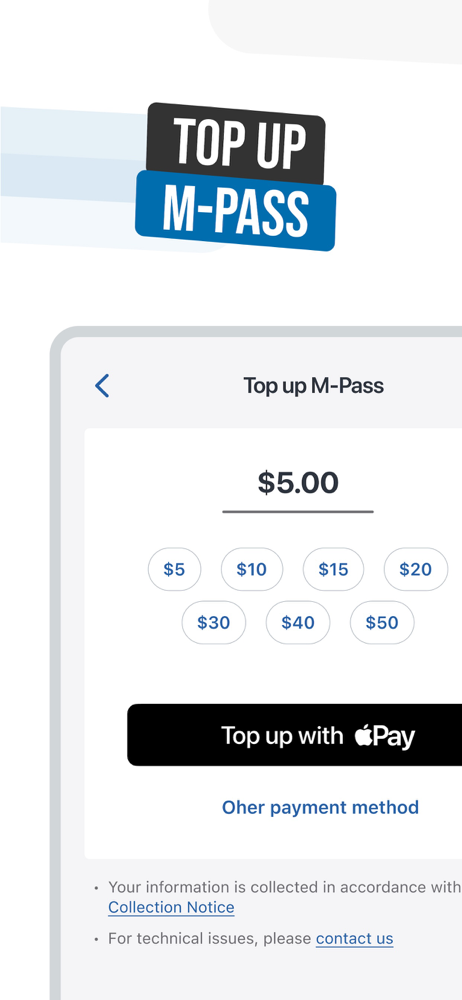Viewport: 462px width, 1000px height.
Task: Choose the $10 top up amount
Action: (x=251, y=569)
